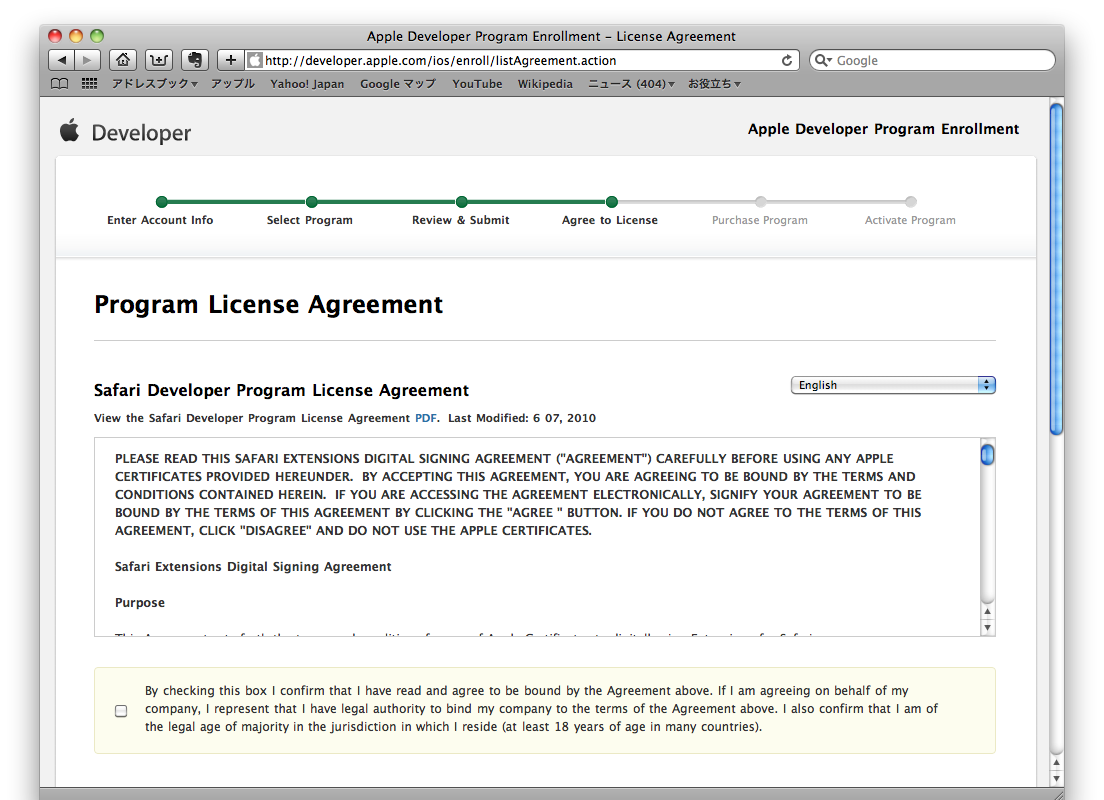Screen dimensions: 1104x800
Task: Expand the ニュース (404) bookmark folder
Action: pyautogui.click(x=630, y=84)
